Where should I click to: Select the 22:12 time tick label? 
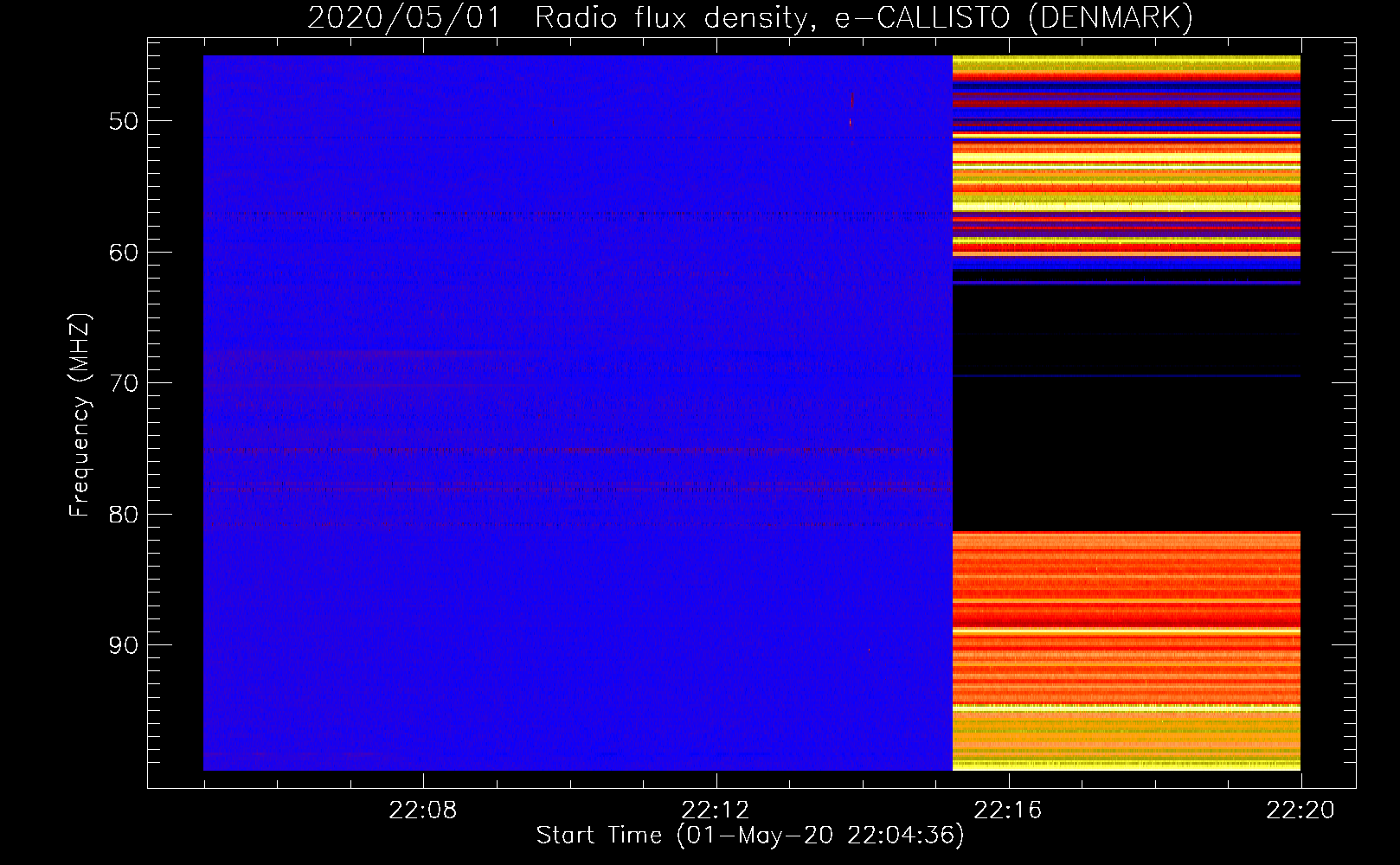point(716,811)
